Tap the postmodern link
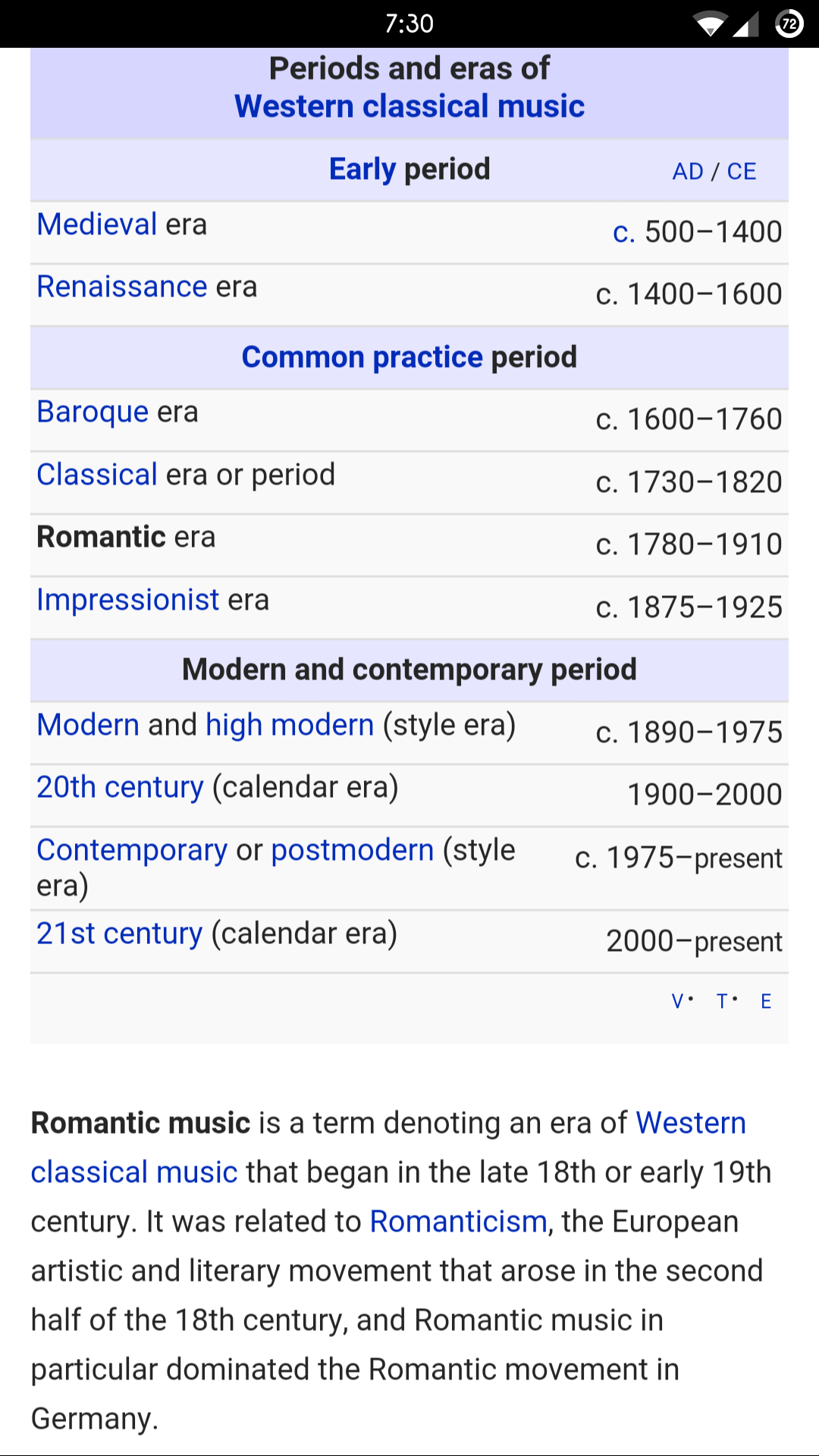Viewport: 819px width, 1456px height. click(353, 850)
